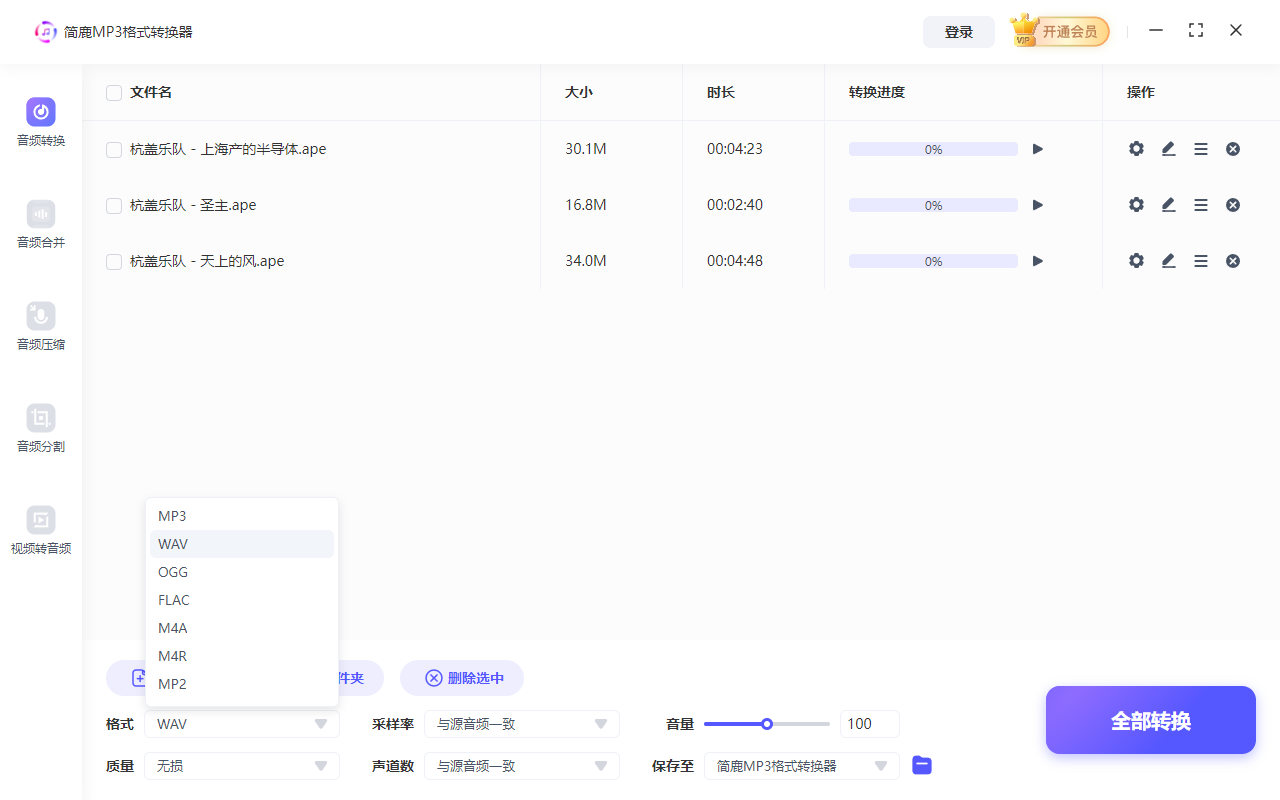This screenshot has width=1280, height=800.
Task: Check the select-all checkbox in header
Action: (113, 91)
